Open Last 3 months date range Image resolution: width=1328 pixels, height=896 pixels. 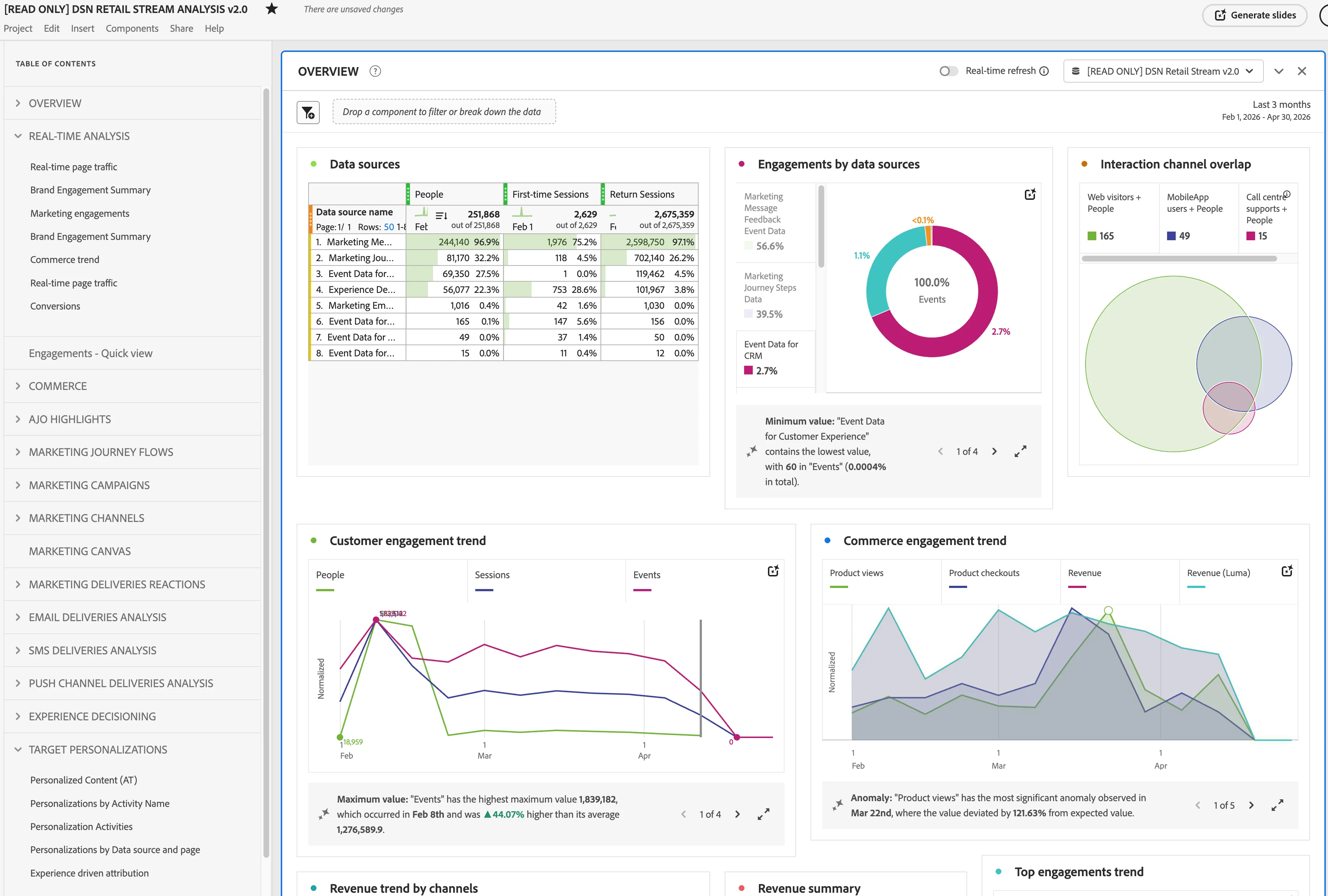coord(1266,111)
